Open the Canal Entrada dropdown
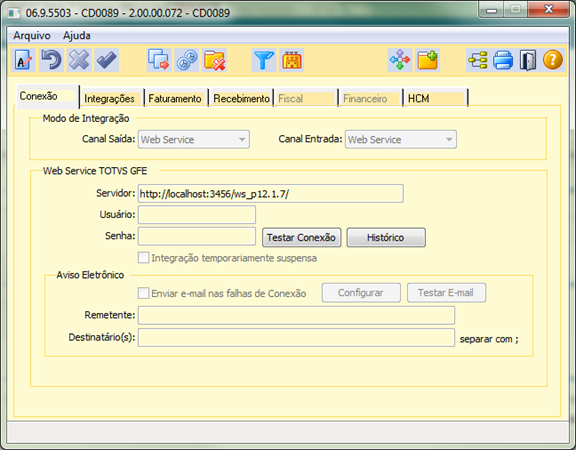The height and width of the screenshot is (450, 576). [401, 140]
